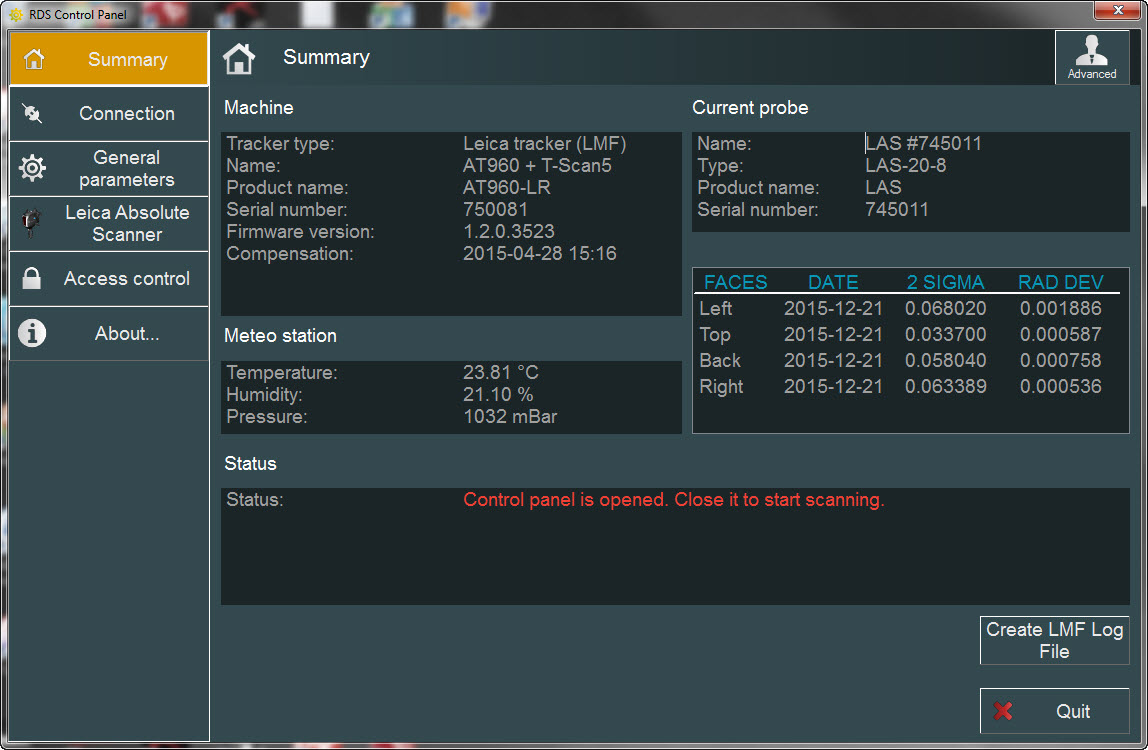Switch to General parameters tab label
1148x750 pixels.
point(127,168)
